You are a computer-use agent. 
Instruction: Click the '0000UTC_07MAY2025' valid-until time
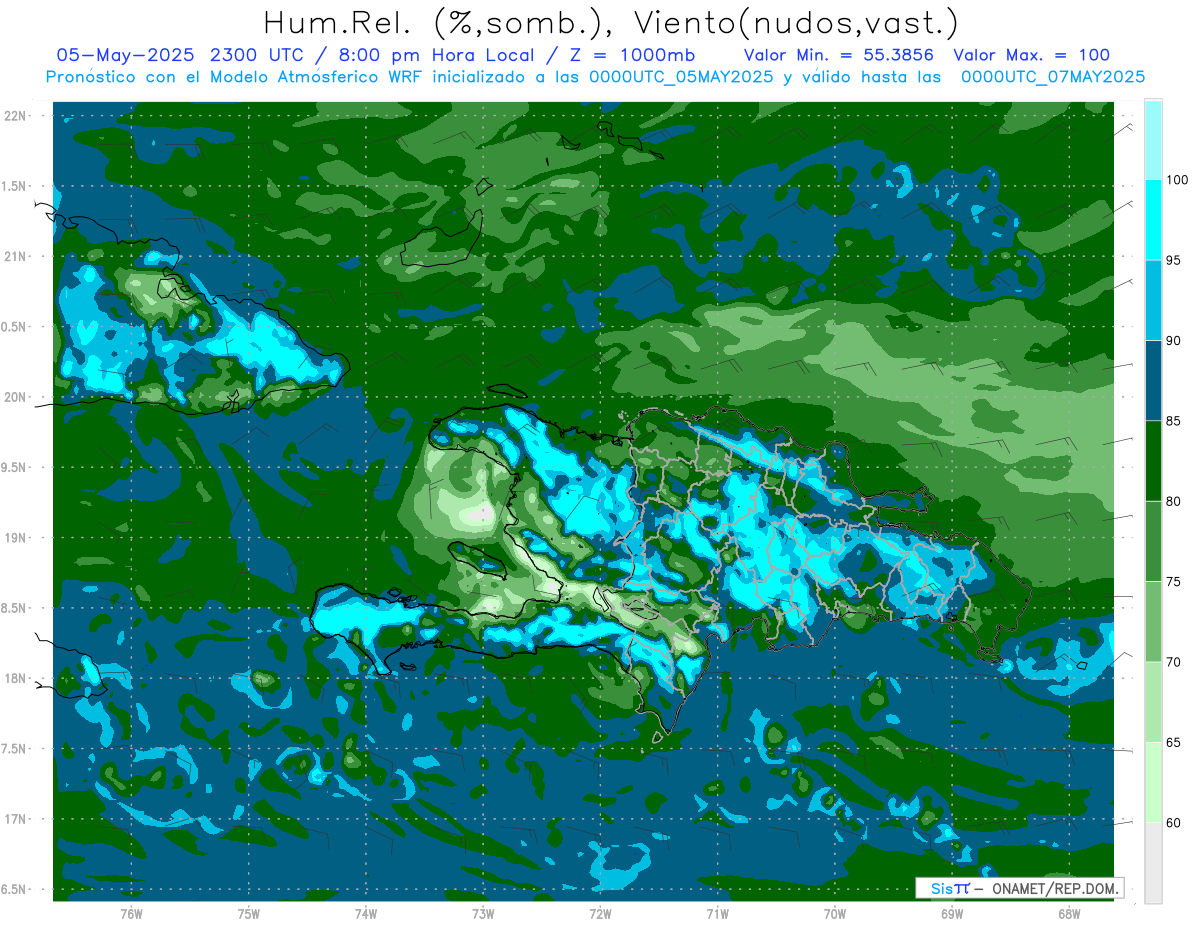[x=1053, y=77]
